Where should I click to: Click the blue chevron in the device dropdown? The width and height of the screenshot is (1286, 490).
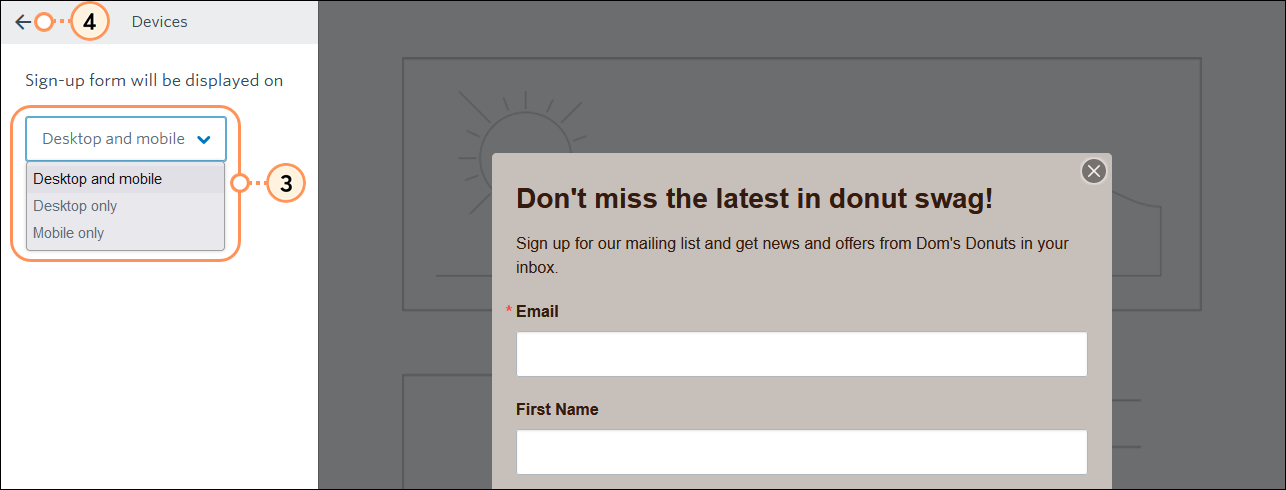[204, 140]
